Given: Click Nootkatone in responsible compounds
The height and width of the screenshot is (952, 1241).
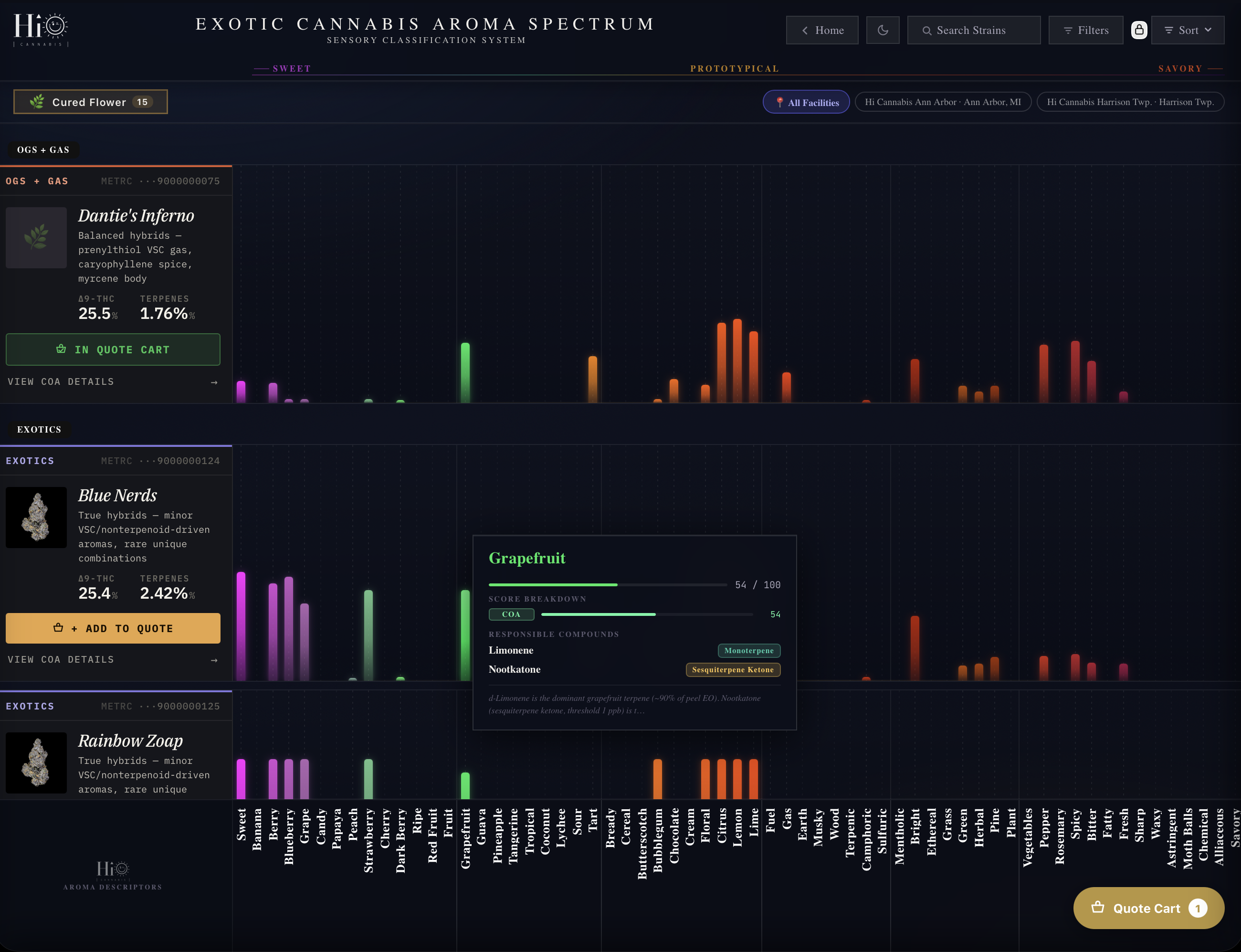Looking at the screenshot, I should [x=514, y=670].
